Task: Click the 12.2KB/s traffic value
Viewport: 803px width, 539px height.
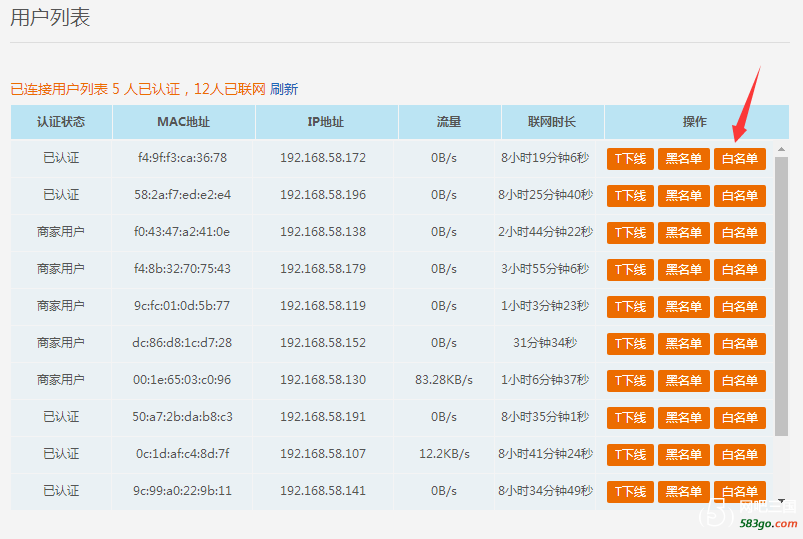Action: click(444, 453)
